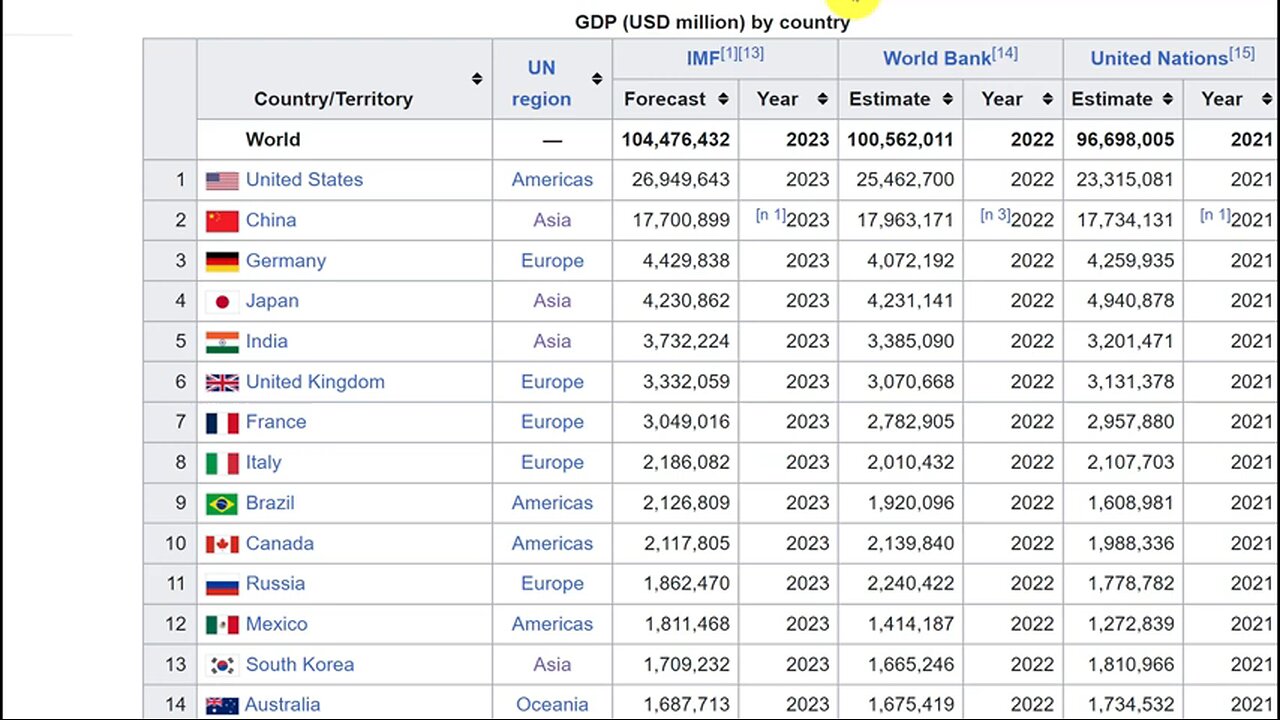The width and height of the screenshot is (1280, 720).
Task: Sort table by UN region arrows
Action: (597, 79)
